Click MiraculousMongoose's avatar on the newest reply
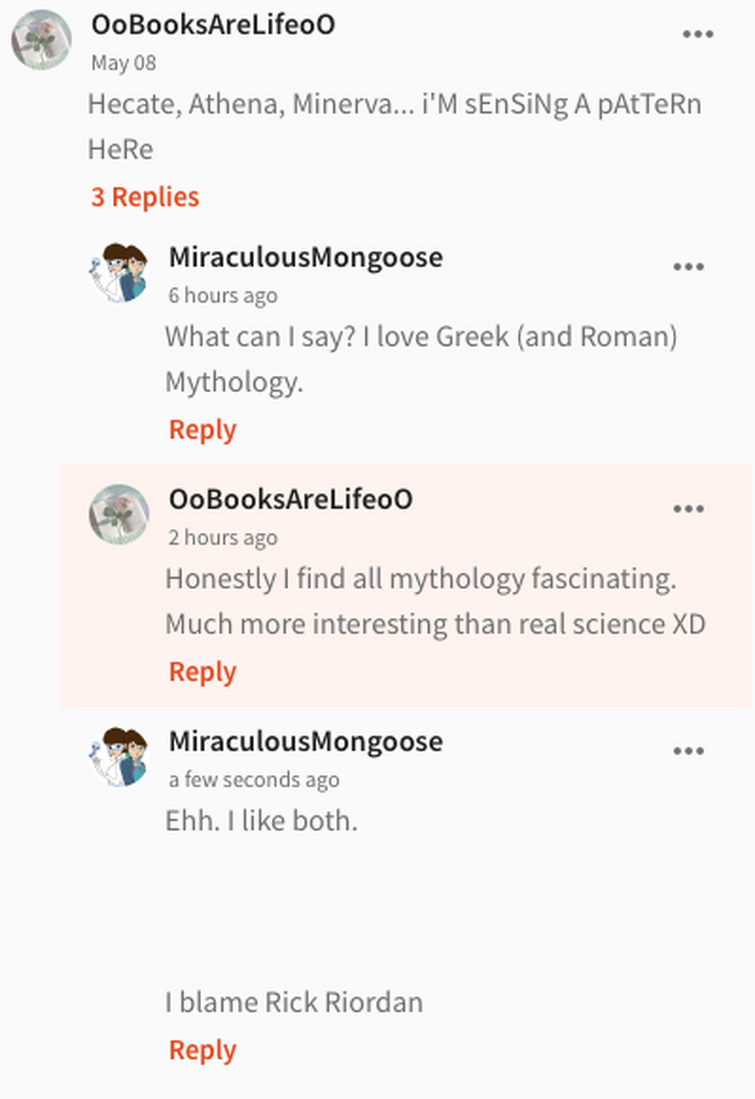 pos(119,756)
